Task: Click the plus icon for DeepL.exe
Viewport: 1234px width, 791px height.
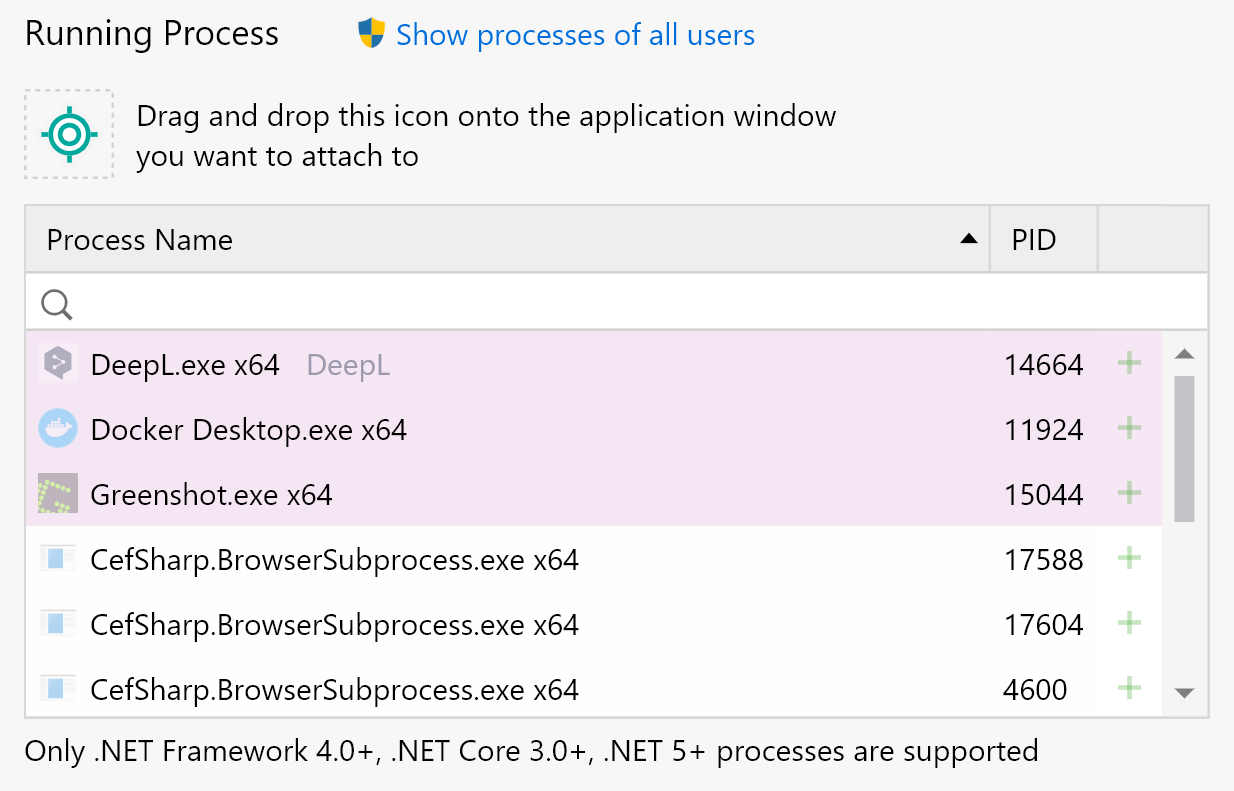Action: [x=1129, y=364]
